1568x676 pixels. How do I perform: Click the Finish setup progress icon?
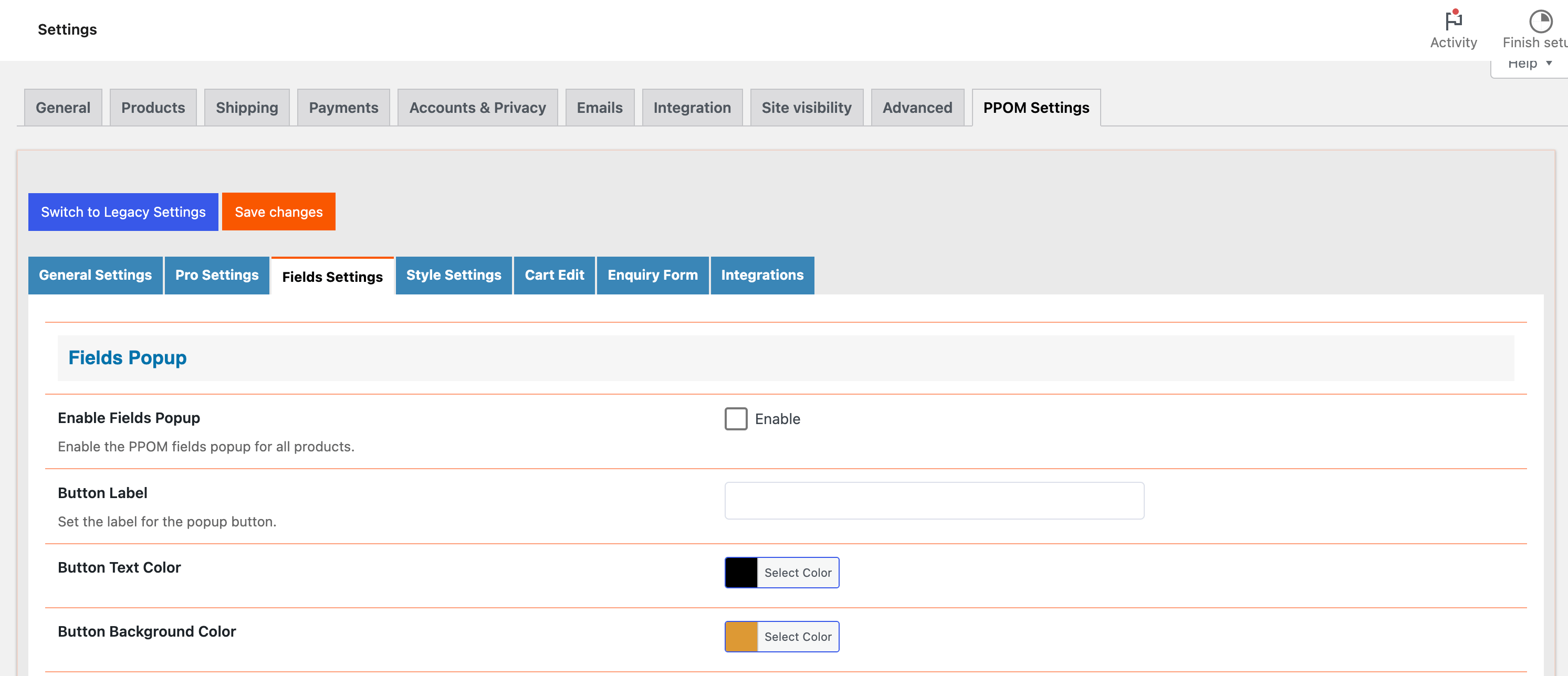(1540, 22)
